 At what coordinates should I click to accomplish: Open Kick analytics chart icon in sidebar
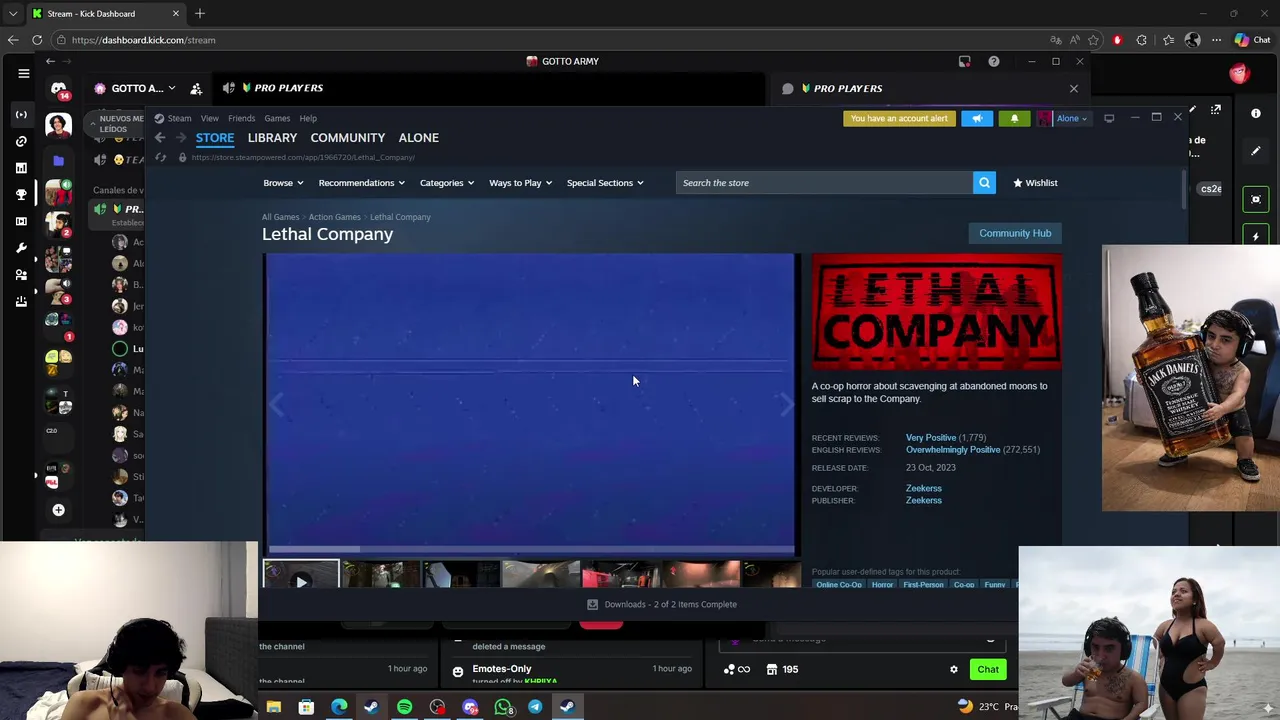21,168
